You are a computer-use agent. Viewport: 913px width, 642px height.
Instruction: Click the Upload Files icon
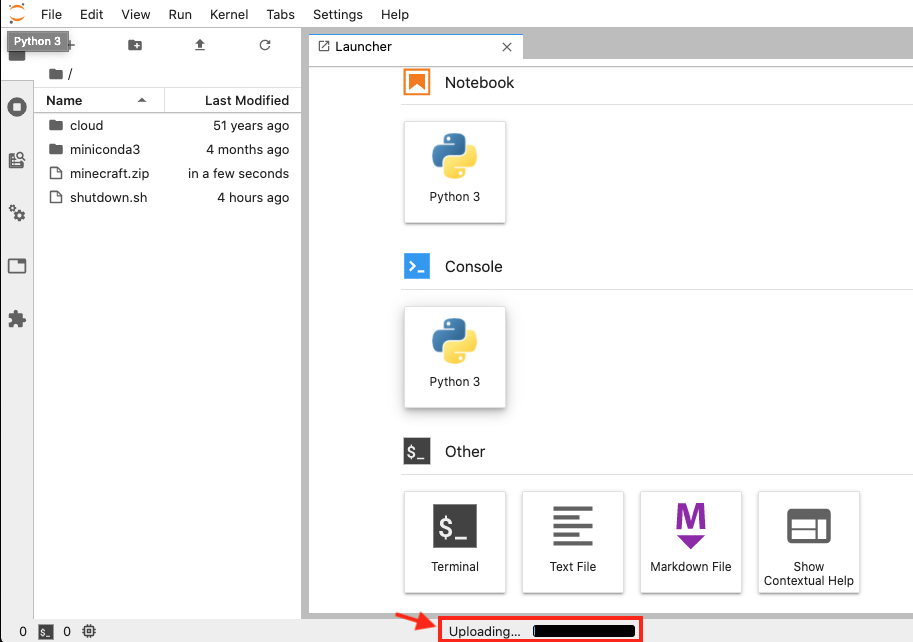coord(200,45)
